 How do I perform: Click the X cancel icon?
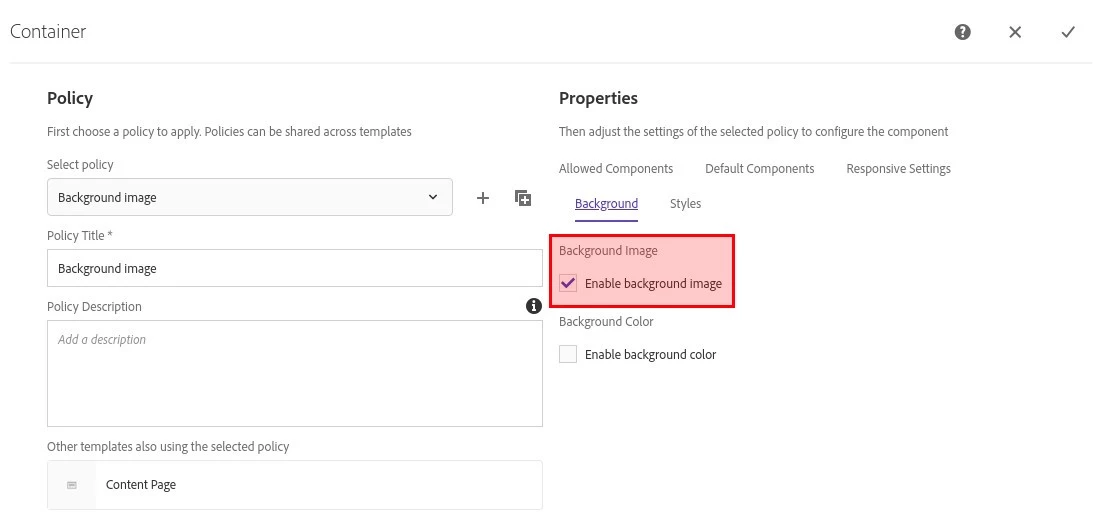click(x=1015, y=32)
